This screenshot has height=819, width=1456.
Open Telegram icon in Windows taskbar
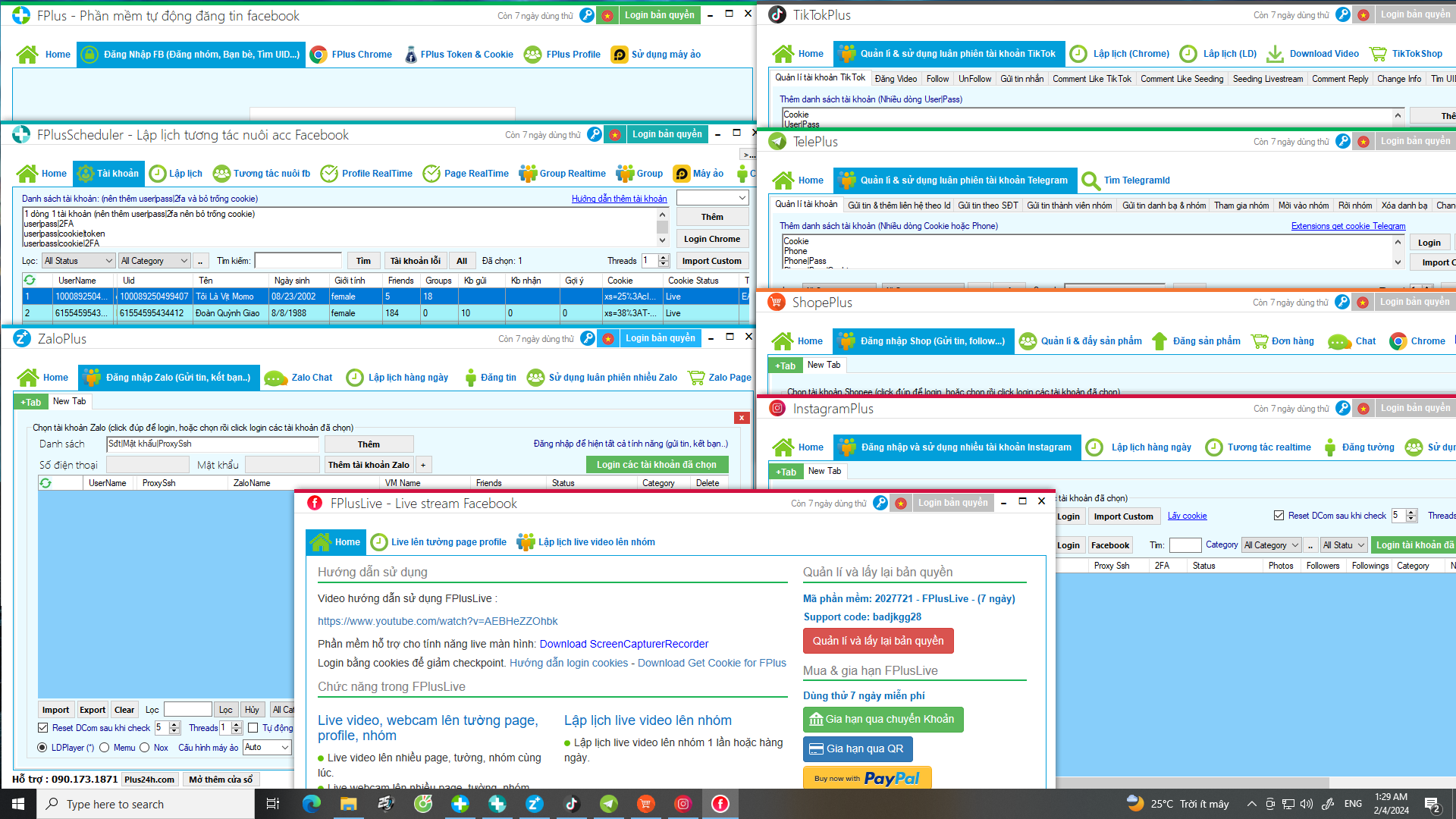pyautogui.click(x=609, y=804)
